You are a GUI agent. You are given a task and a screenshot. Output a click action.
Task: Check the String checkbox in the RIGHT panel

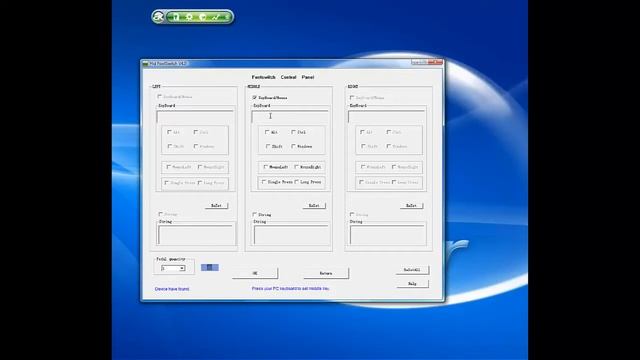(x=352, y=214)
